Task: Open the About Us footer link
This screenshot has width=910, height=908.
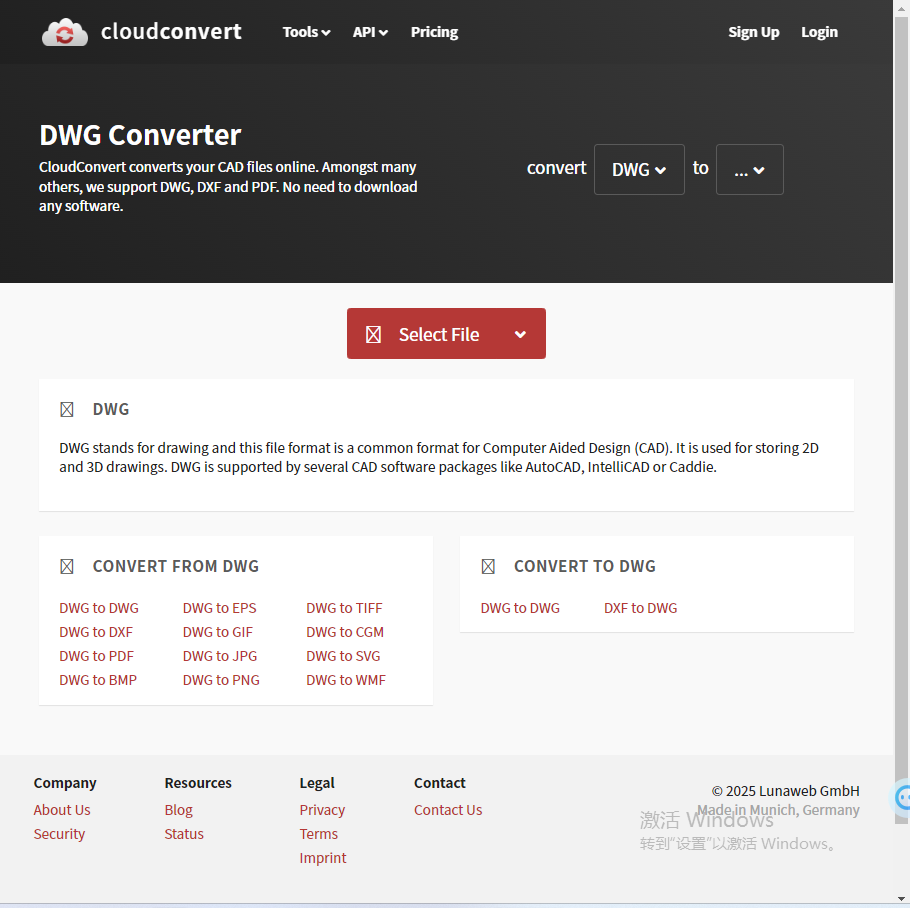Action: click(x=62, y=810)
